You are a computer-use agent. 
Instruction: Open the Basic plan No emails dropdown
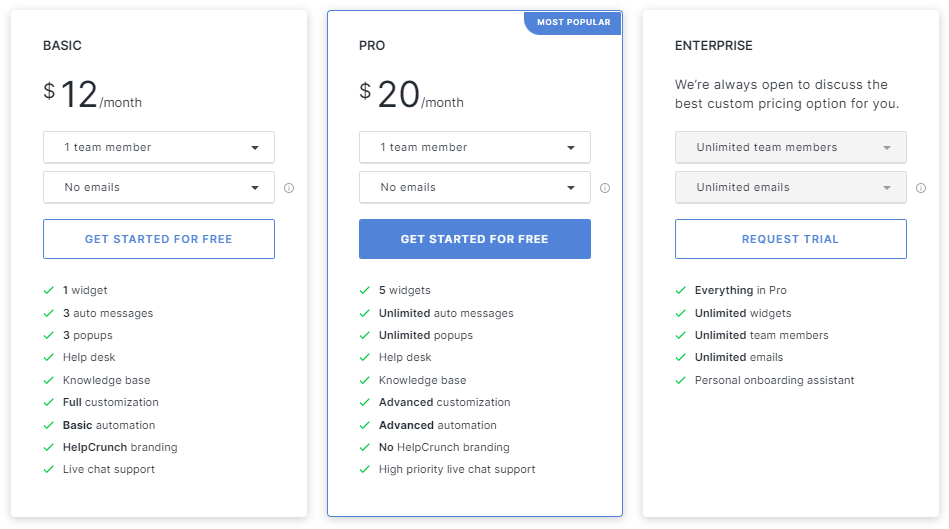click(159, 187)
